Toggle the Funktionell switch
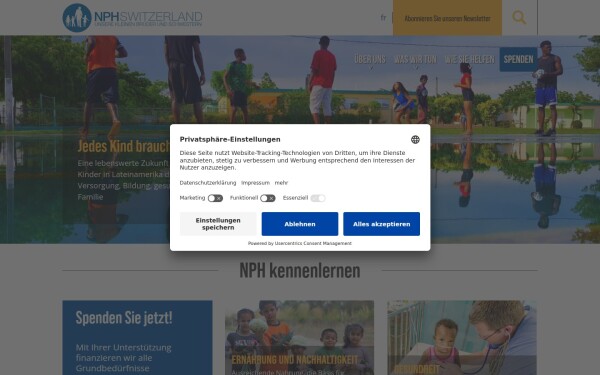 click(268, 198)
